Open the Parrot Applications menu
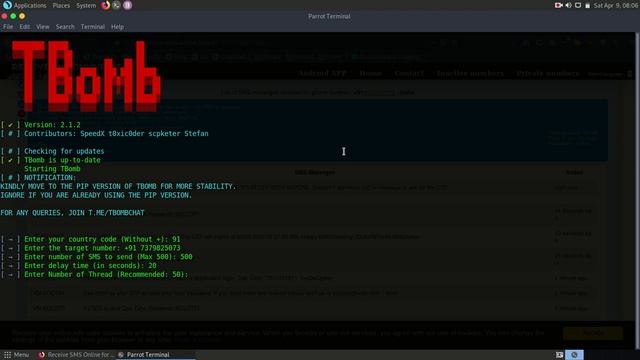 click(30, 6)
